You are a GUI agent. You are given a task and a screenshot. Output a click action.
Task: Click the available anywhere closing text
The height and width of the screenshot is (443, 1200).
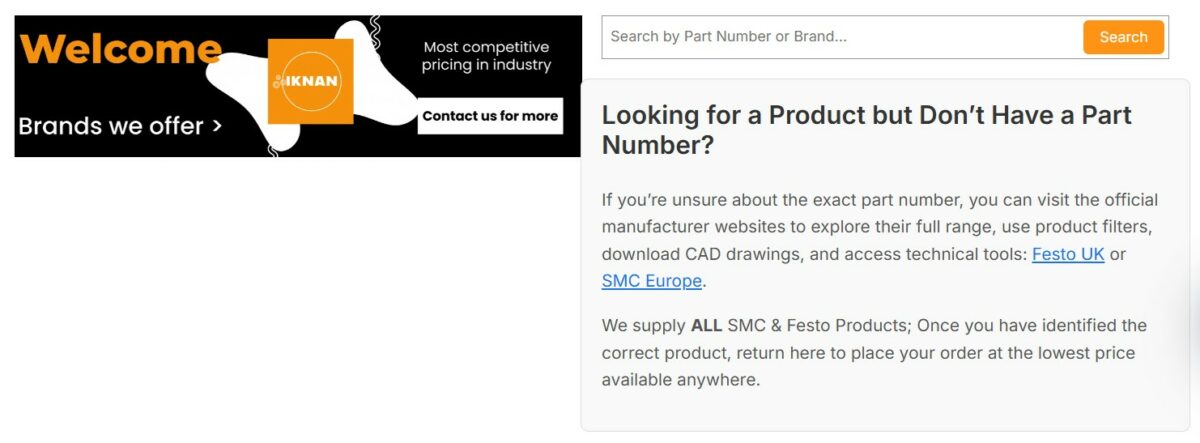tap(680, 380)
